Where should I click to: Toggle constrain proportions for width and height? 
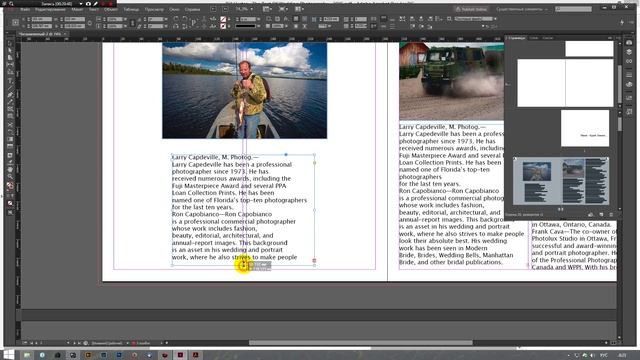[x=90, y=22]
